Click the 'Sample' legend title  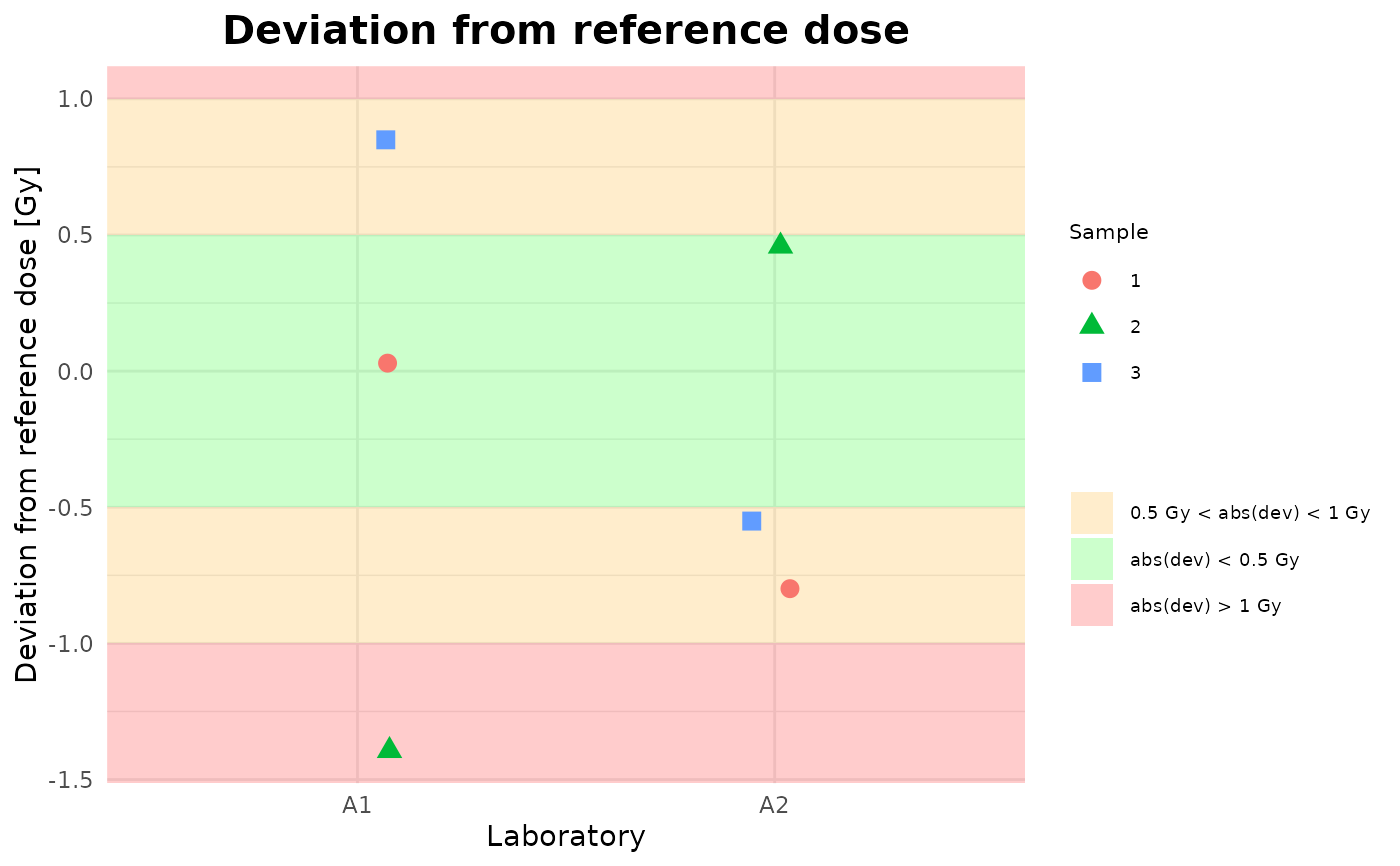[x=1108, y=233]
